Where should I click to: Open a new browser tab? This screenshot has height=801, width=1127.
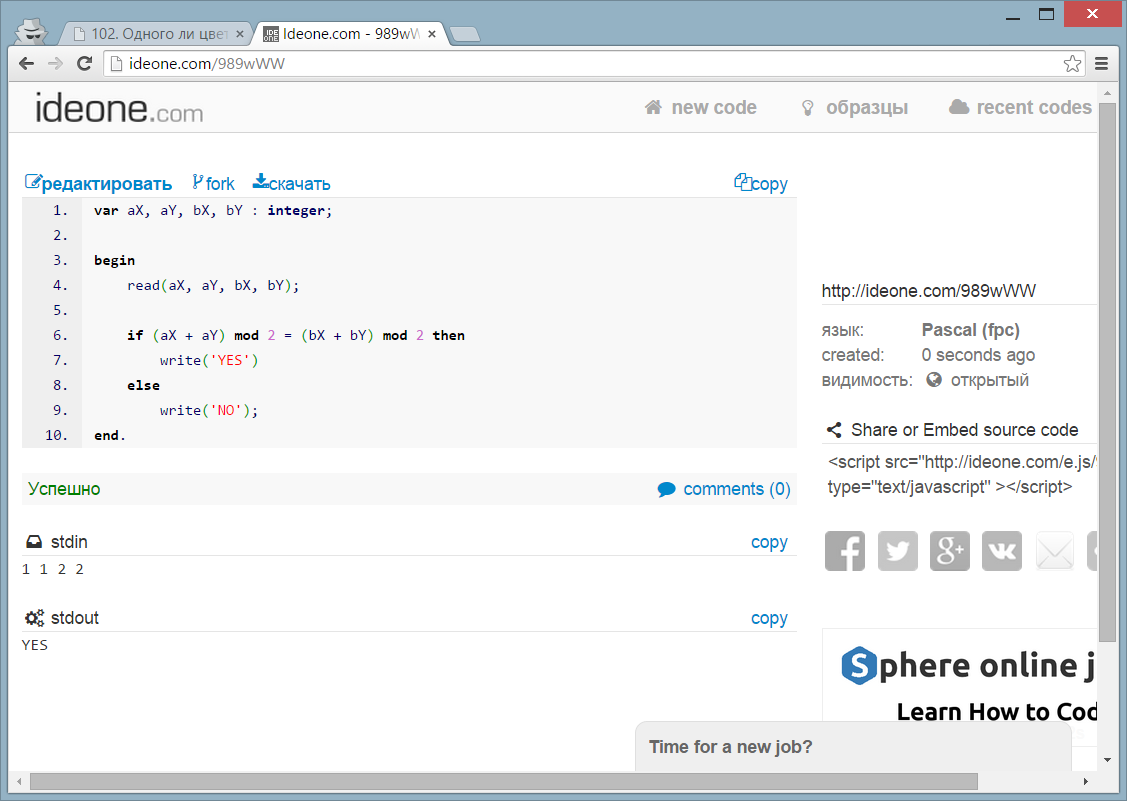pyautogui.click(x=464, y=34)
